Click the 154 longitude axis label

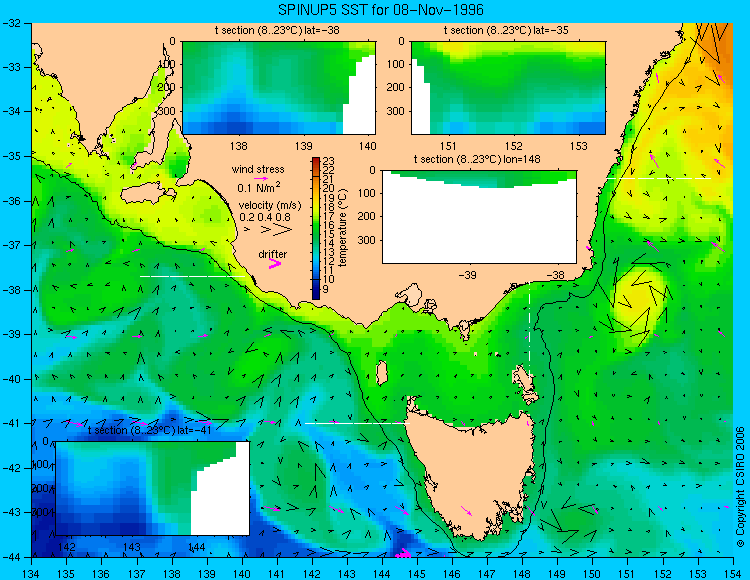tap(733, 573)
